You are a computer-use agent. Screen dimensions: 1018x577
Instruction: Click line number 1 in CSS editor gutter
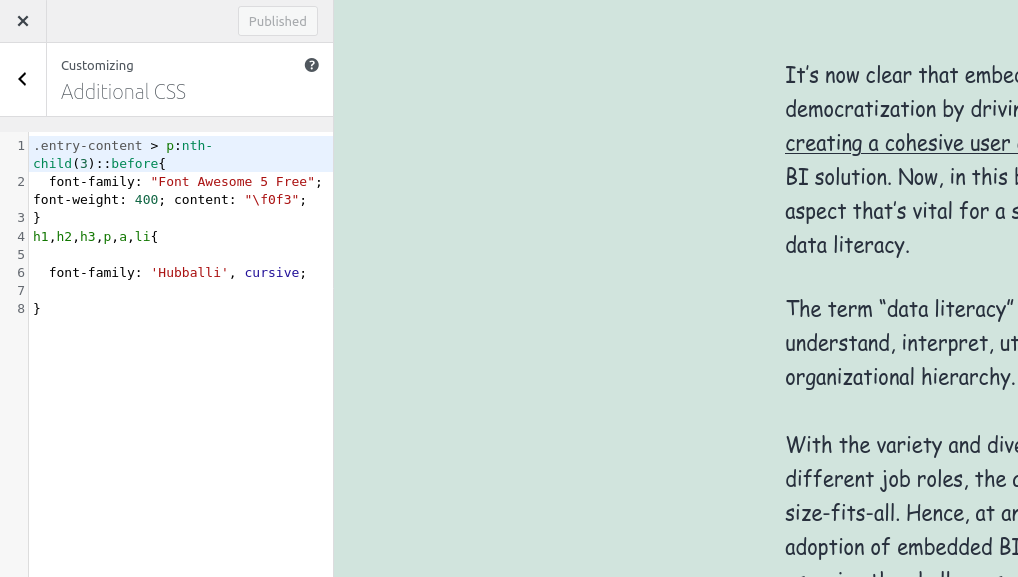click(21, 145)
